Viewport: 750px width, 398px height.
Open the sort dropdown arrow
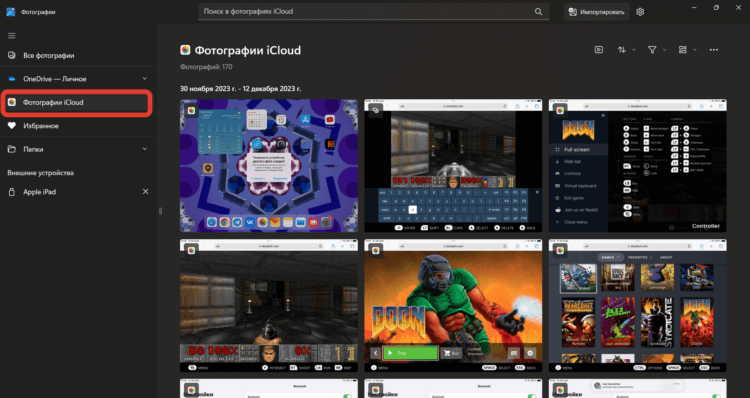[634, 50]
